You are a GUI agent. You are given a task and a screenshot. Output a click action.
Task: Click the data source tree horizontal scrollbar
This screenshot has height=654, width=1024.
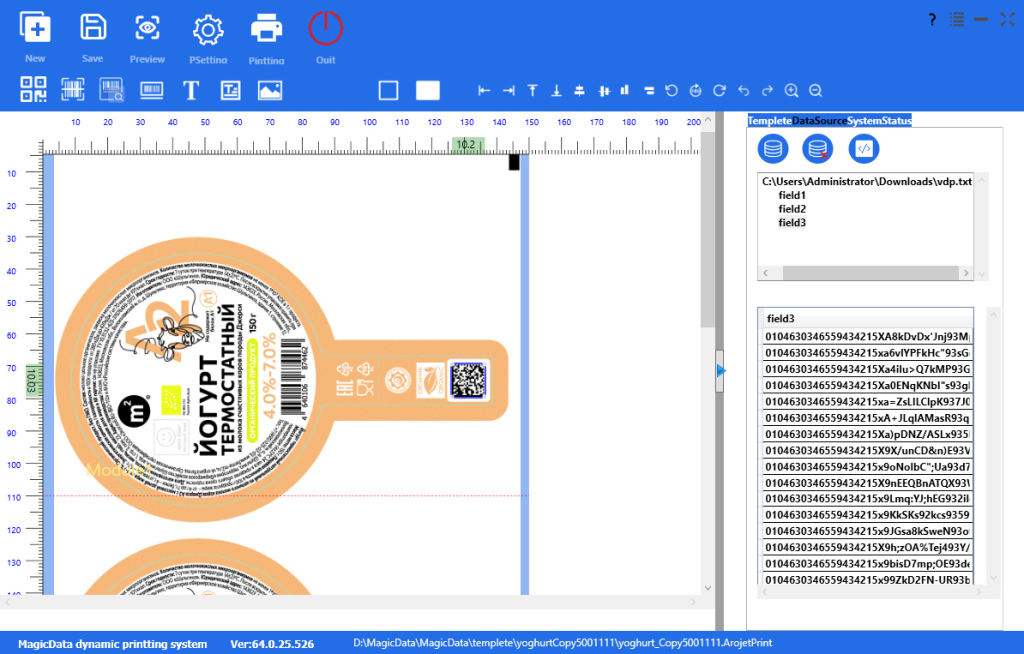coord(870,272)
